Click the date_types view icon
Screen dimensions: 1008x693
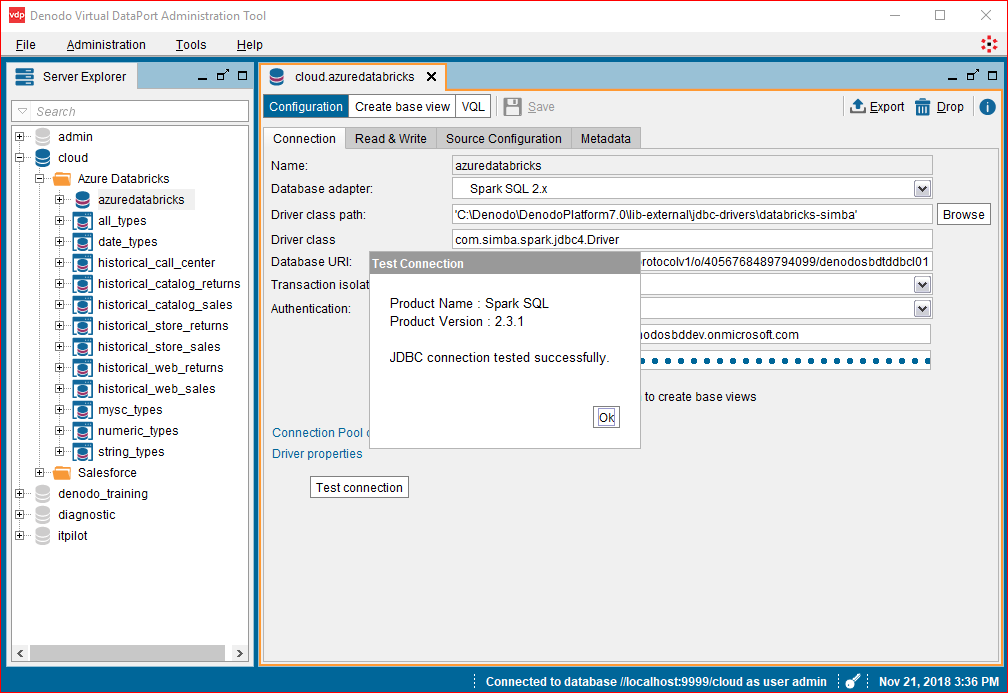(82, 242)
